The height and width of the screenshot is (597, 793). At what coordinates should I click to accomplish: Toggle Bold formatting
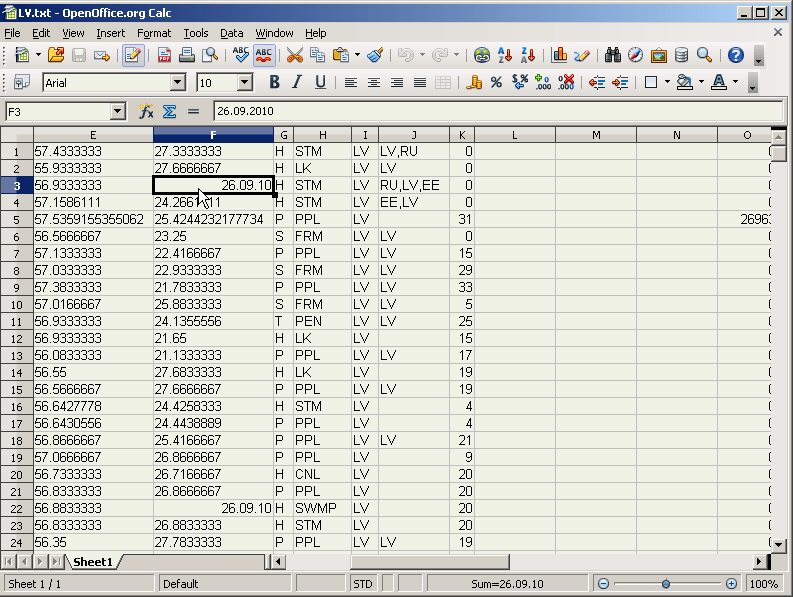click(274, 82)
